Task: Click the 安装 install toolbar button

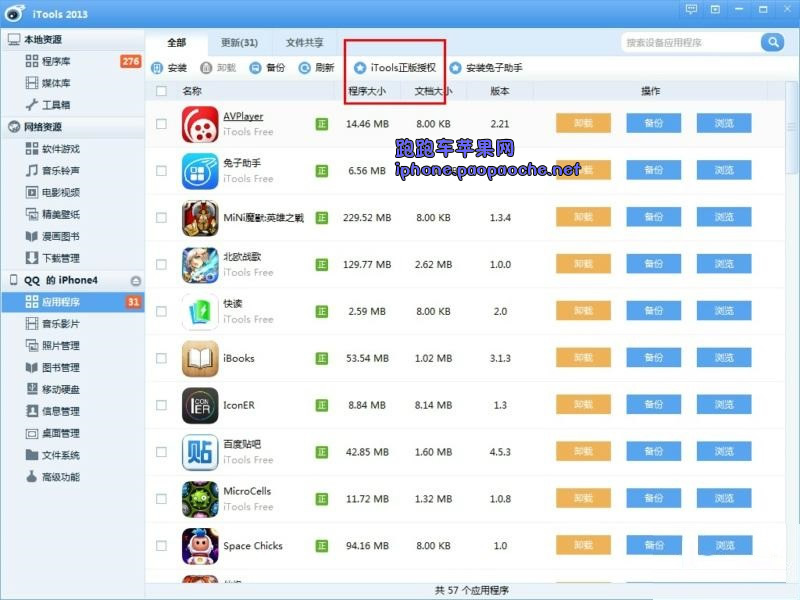Action: (169, 67)
